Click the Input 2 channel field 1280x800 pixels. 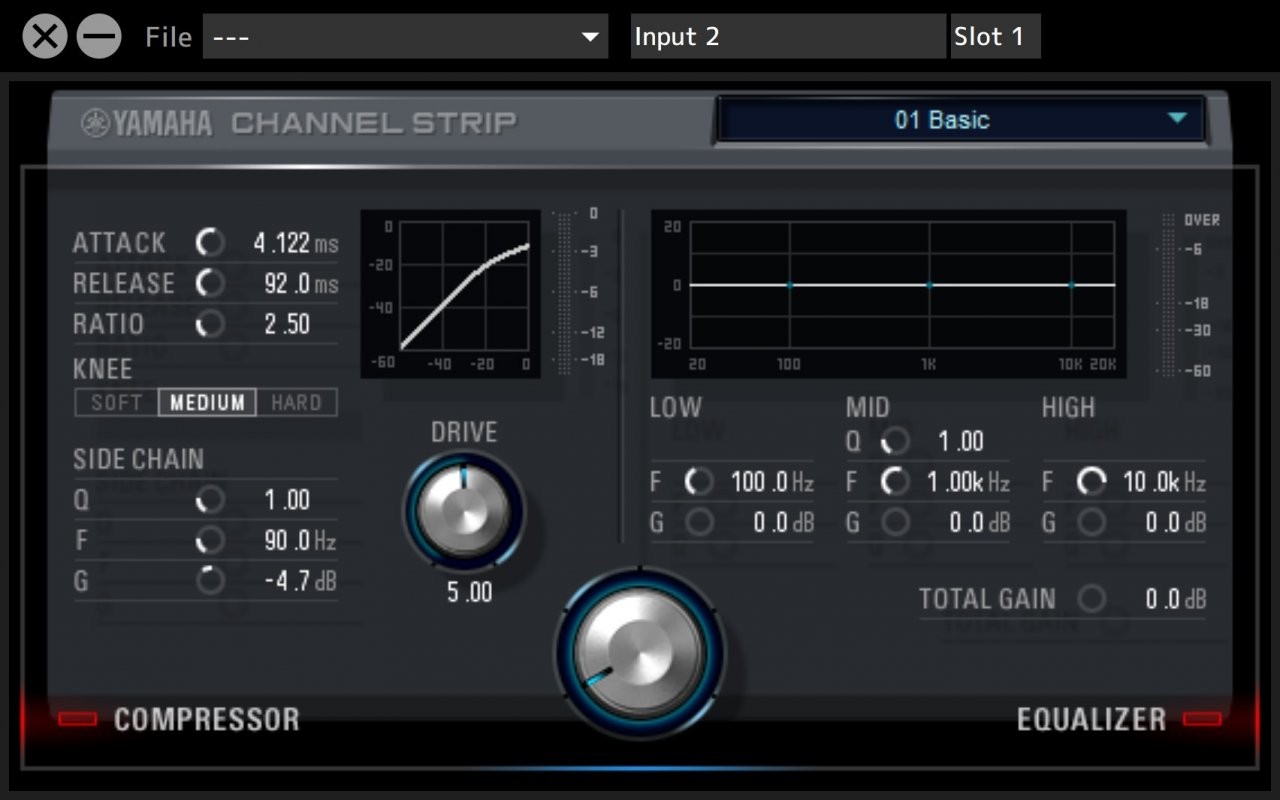pos(788,37)
